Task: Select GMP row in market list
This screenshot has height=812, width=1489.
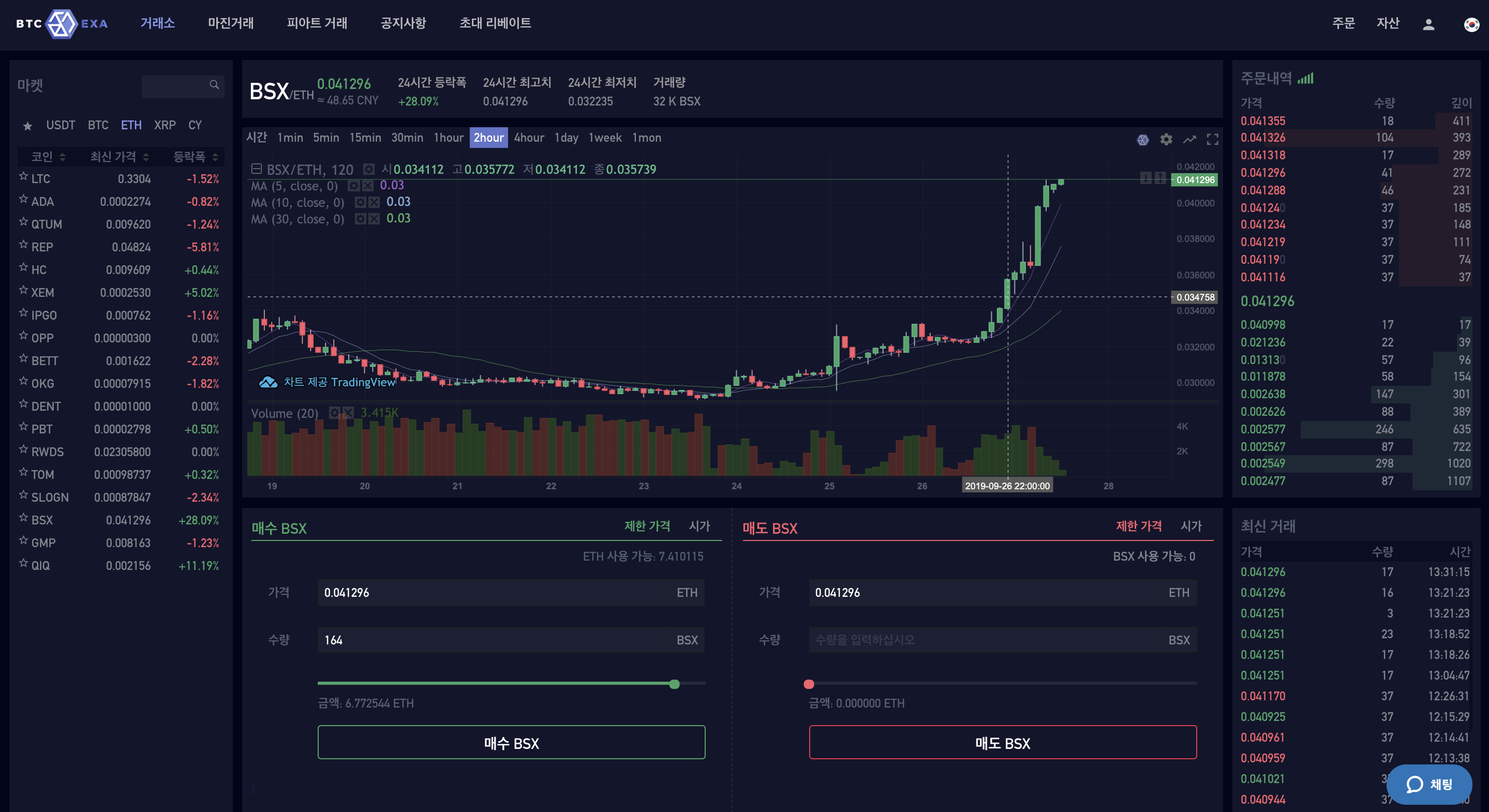Action: (121, 543)
